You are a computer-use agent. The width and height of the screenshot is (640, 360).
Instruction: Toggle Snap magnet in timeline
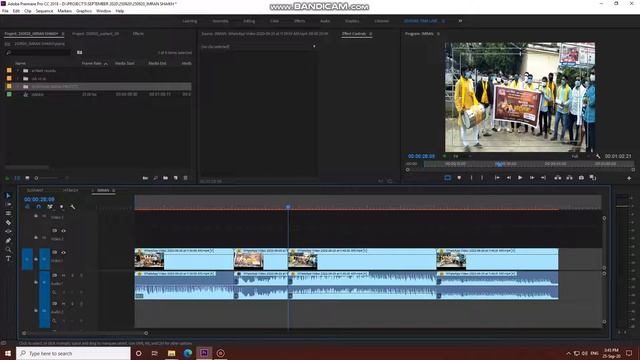[38, 207]
